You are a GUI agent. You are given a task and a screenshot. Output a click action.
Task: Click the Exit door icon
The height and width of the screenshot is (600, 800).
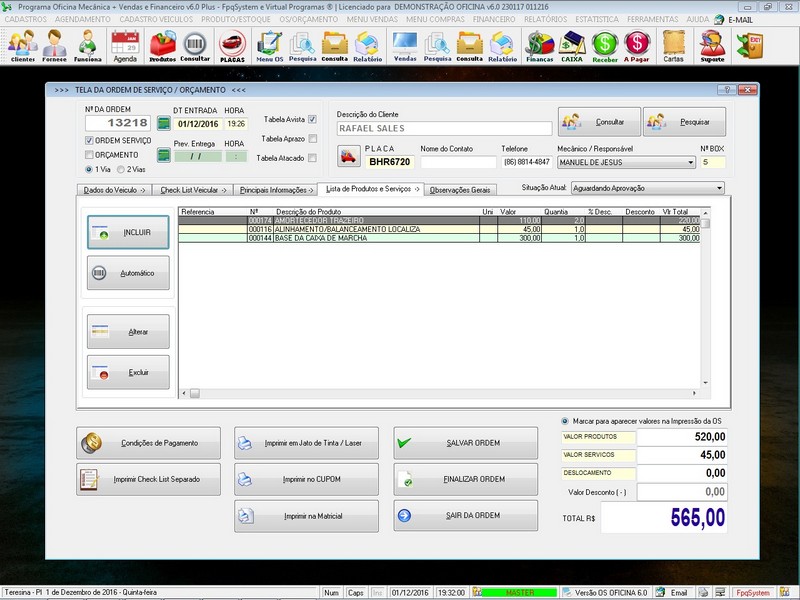click(x=750, y=45)
